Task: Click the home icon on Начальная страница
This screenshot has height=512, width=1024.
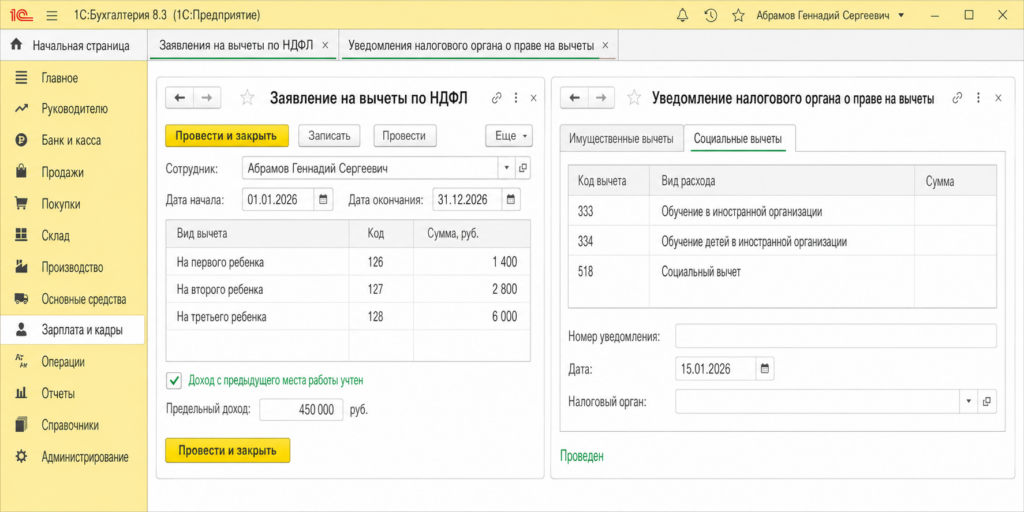Action: click(x=16, y=46)
